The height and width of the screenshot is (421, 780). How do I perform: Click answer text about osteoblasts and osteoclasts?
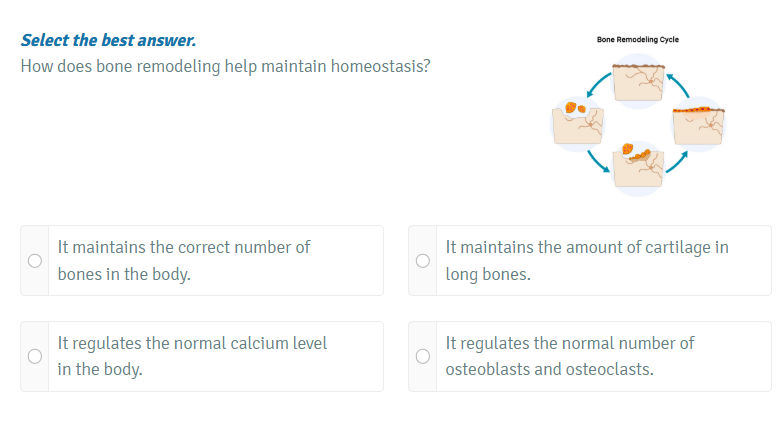(x=570, y=356)
